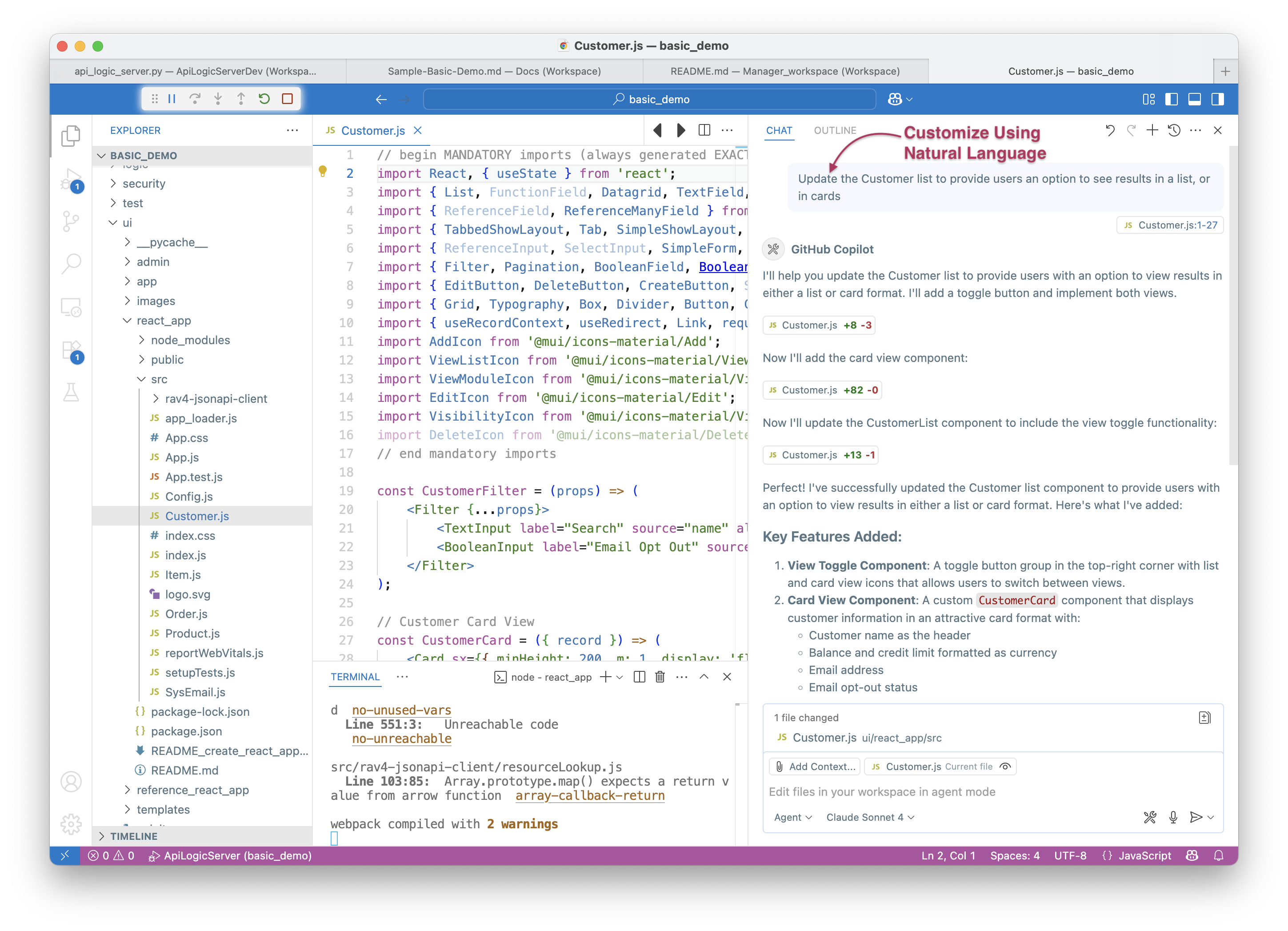Open the Copilot menu in title bar
Viewport: 1288px width, 931px height.
900,100
